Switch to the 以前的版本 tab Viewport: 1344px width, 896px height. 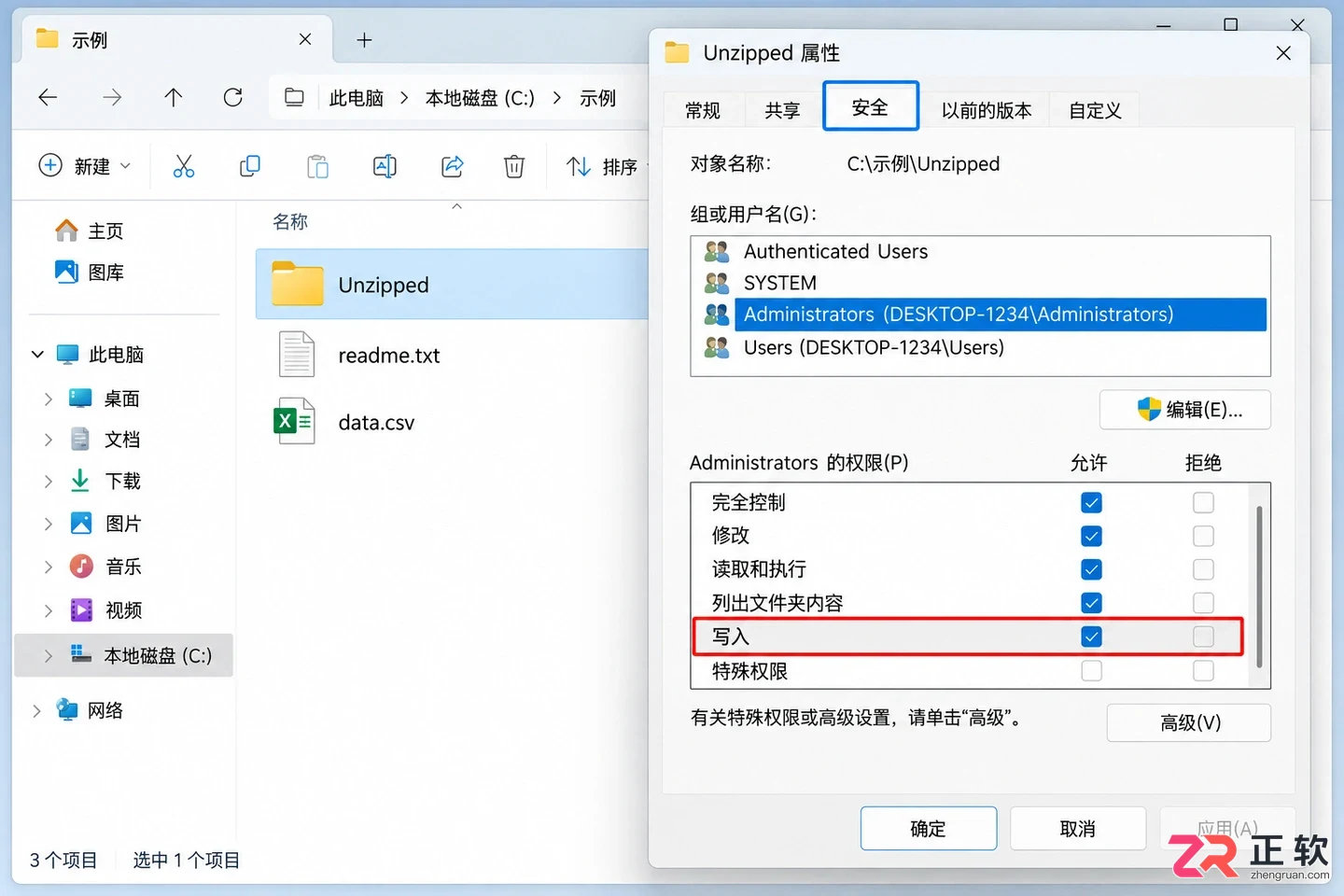pos(987,110)
